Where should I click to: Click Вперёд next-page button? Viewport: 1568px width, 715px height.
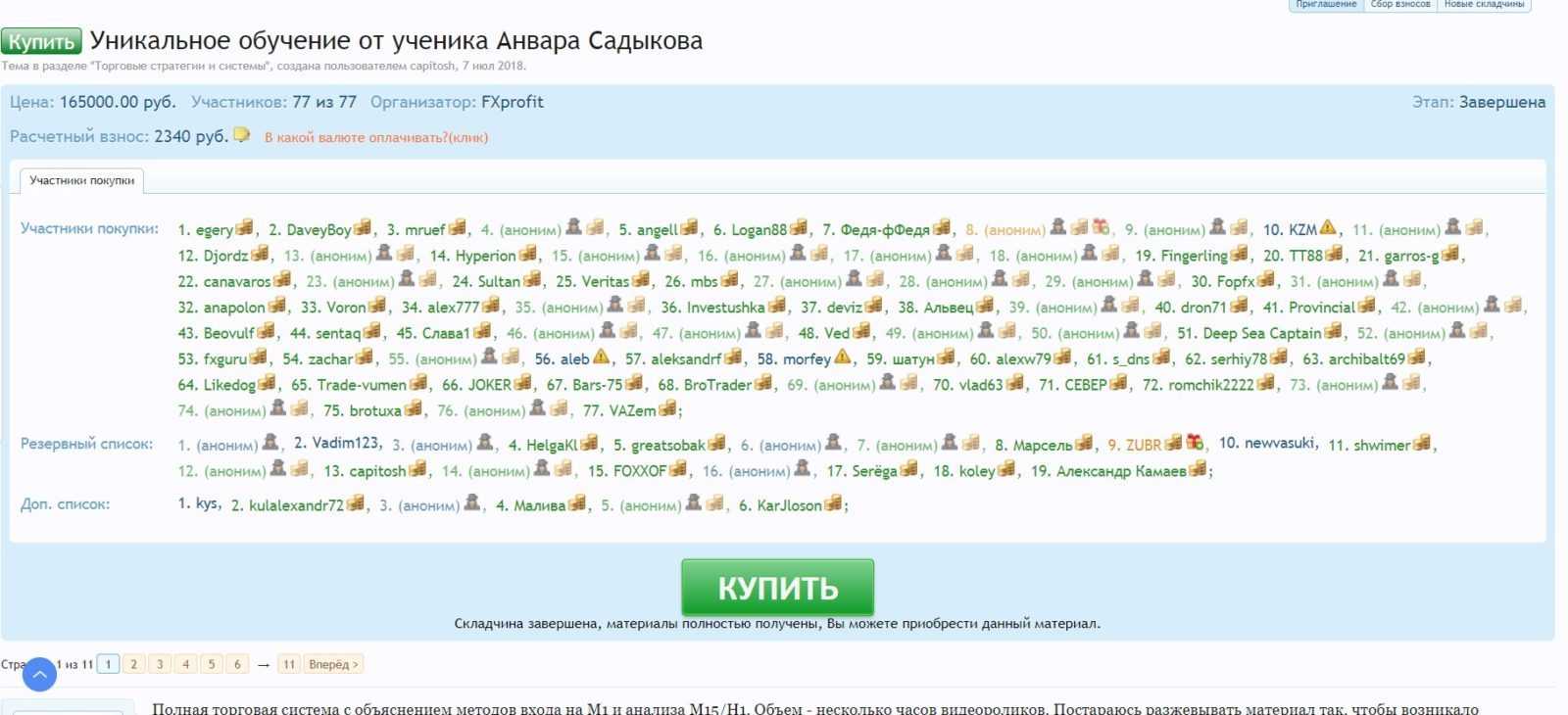tap(333, 664)
